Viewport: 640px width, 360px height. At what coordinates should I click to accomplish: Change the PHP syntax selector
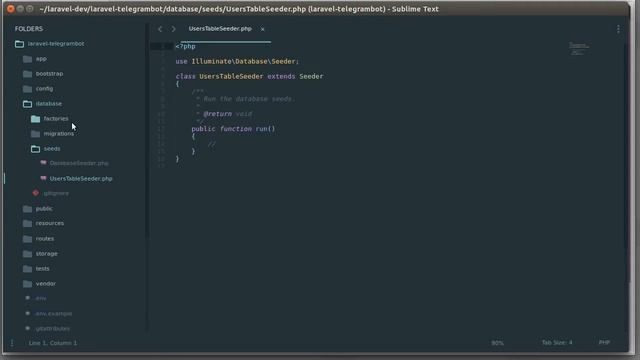click(x=604, y=342)
